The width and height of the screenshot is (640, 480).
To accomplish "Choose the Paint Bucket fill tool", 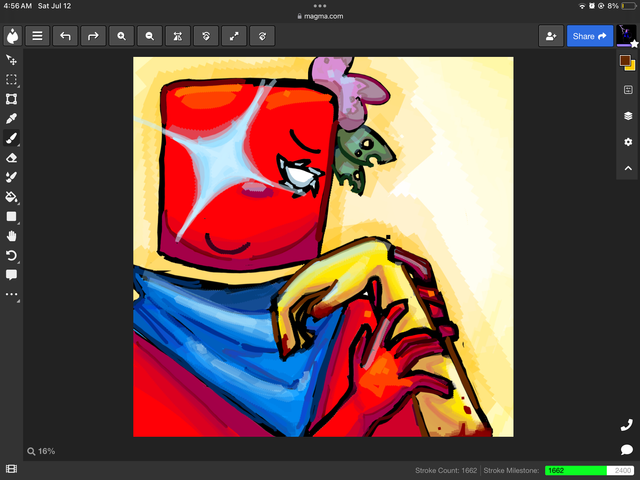I will coord(12,197).
